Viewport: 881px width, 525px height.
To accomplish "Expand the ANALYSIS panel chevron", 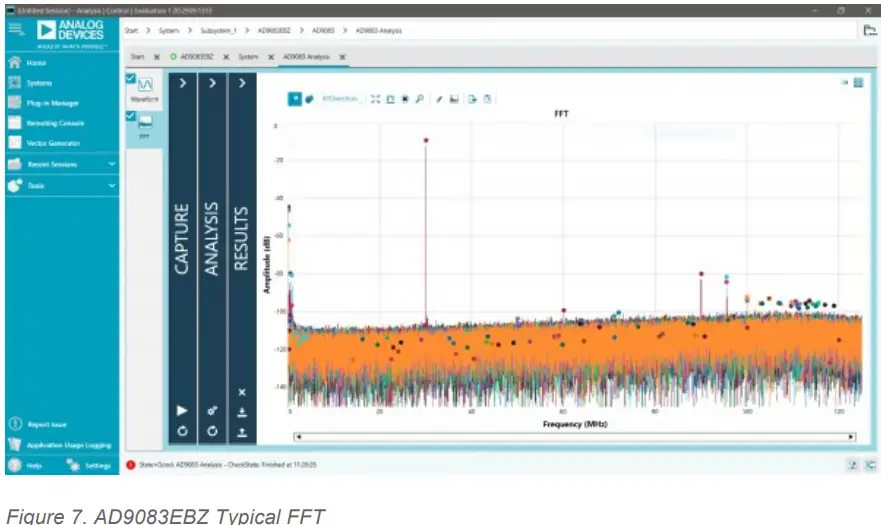I will pyautogui.click(x=212, y=83).
